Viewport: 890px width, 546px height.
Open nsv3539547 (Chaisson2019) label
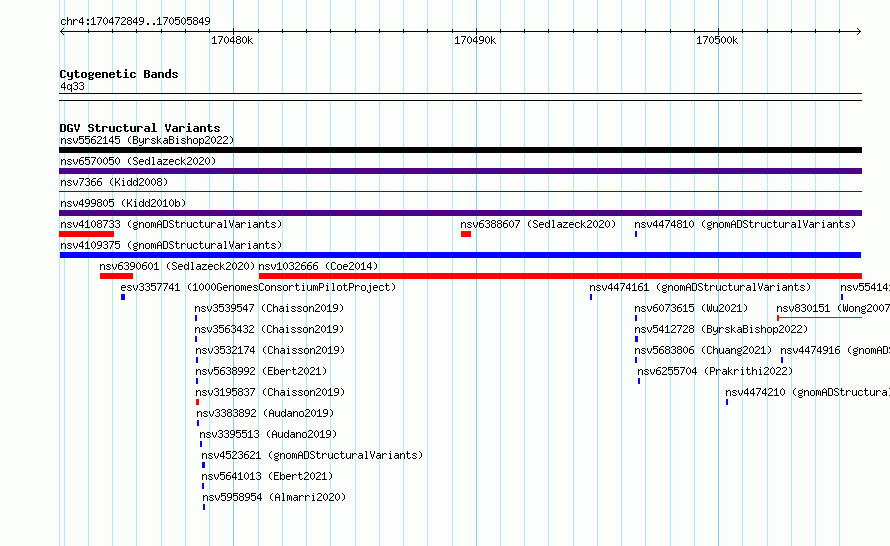click(x=269, y=308)
